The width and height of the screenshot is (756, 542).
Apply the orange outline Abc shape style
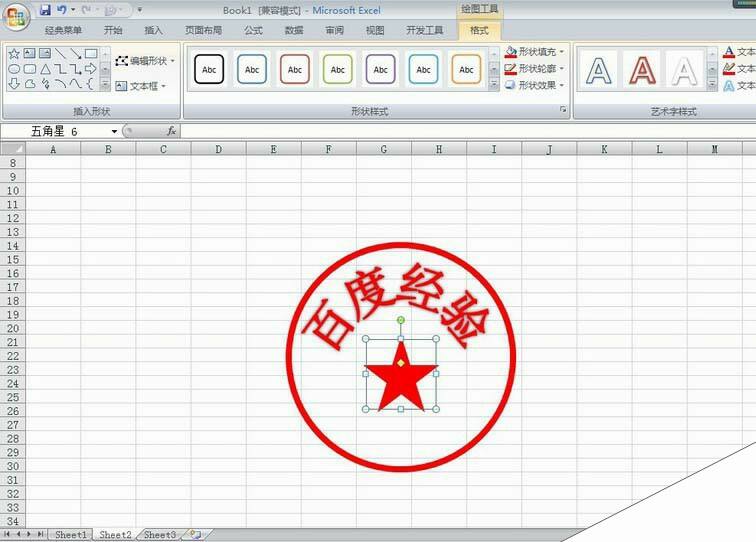pos(466,69)
